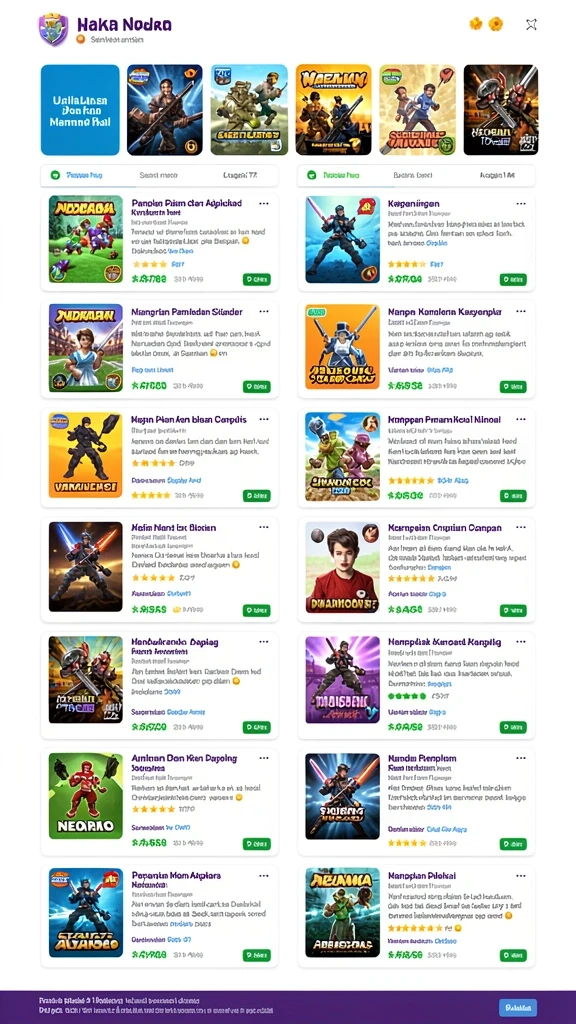This screenshot has height=1024, width=576.
Task: Open the NEORAO red robot game thumbnail
Action: [86, 795]
